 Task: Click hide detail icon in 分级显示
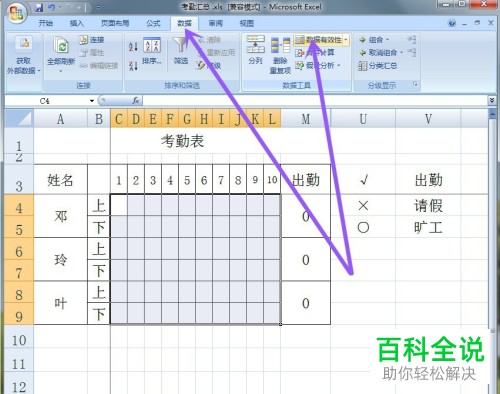(x=412, y=53)
